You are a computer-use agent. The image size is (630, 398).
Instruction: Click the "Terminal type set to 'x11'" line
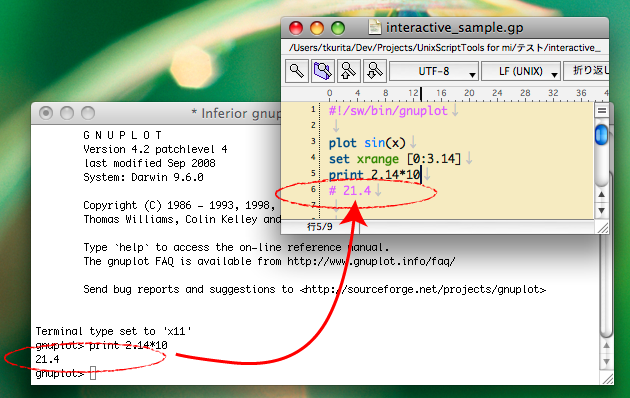pos(113,331)
